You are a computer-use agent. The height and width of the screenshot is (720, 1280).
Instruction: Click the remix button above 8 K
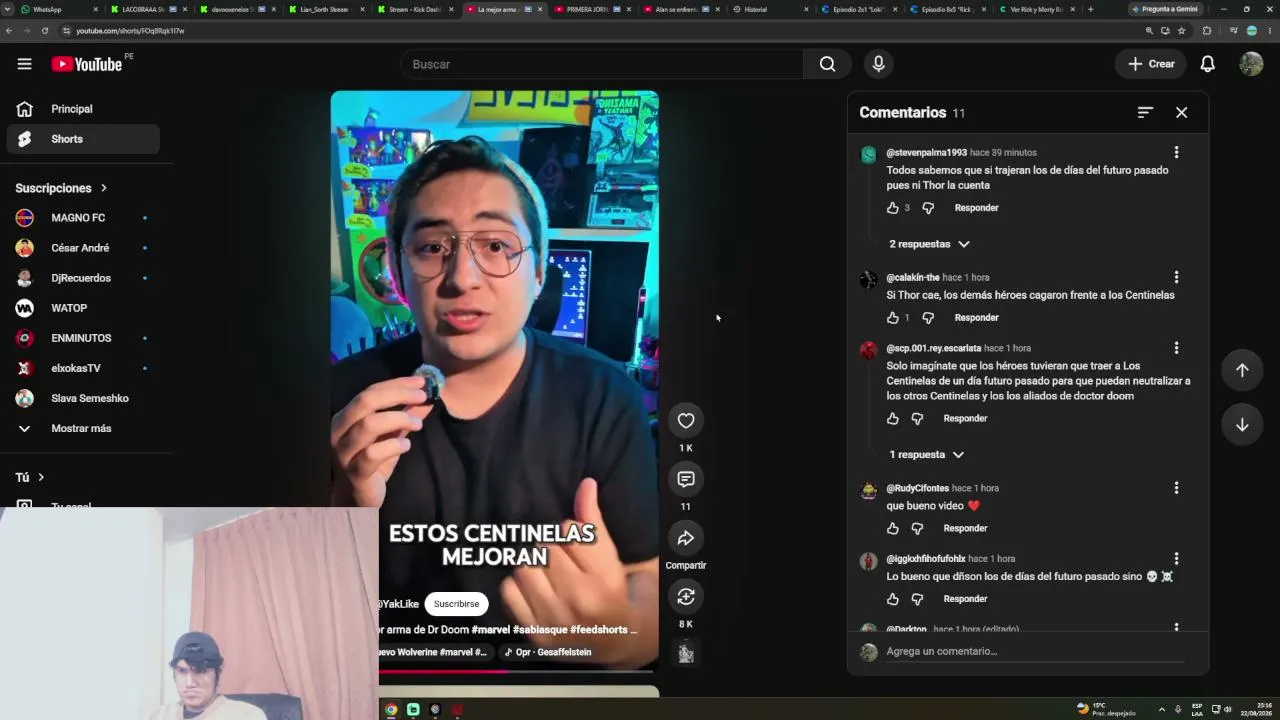685,597
